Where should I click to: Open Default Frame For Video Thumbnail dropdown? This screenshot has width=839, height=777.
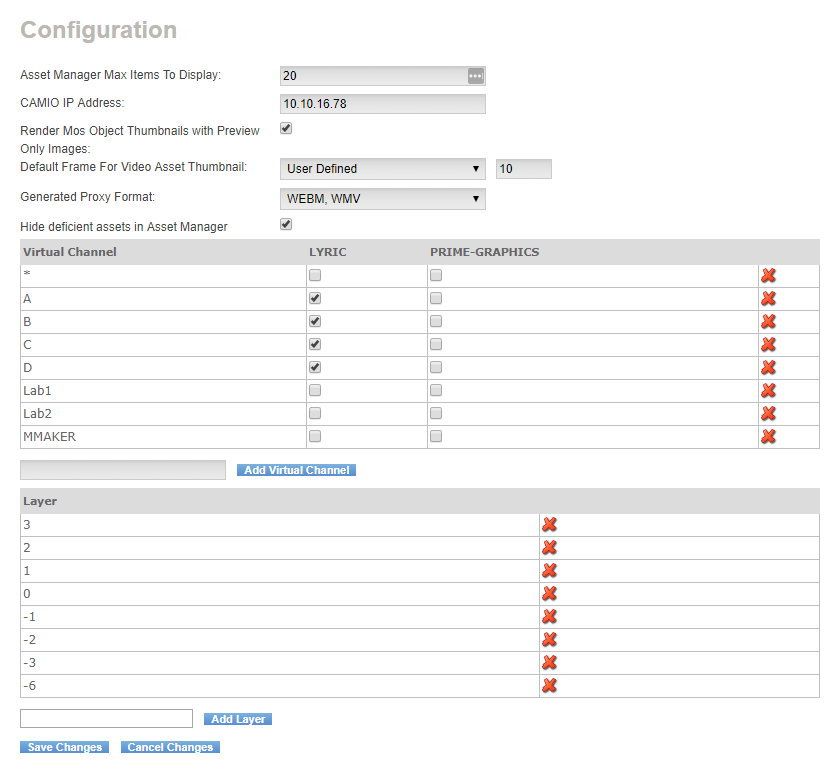[x=383, y=169]
